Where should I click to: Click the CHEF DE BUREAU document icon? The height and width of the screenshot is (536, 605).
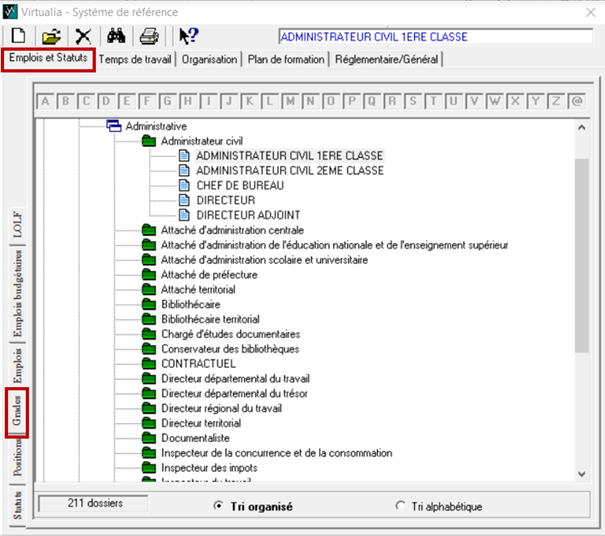pyautogui.click(x=184, y=185)
